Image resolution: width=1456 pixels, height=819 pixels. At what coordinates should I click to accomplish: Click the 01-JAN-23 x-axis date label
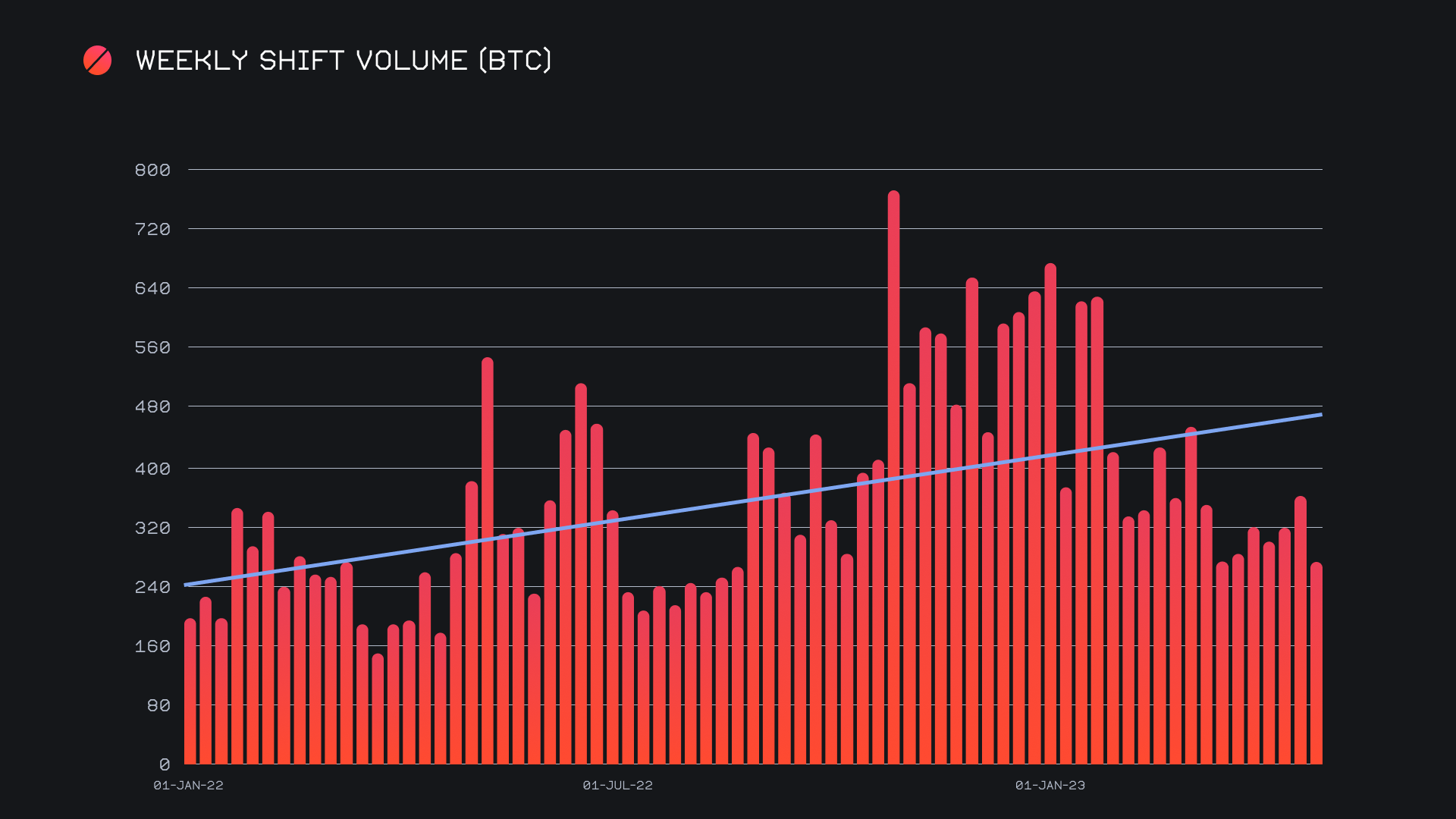point(1050,786)
